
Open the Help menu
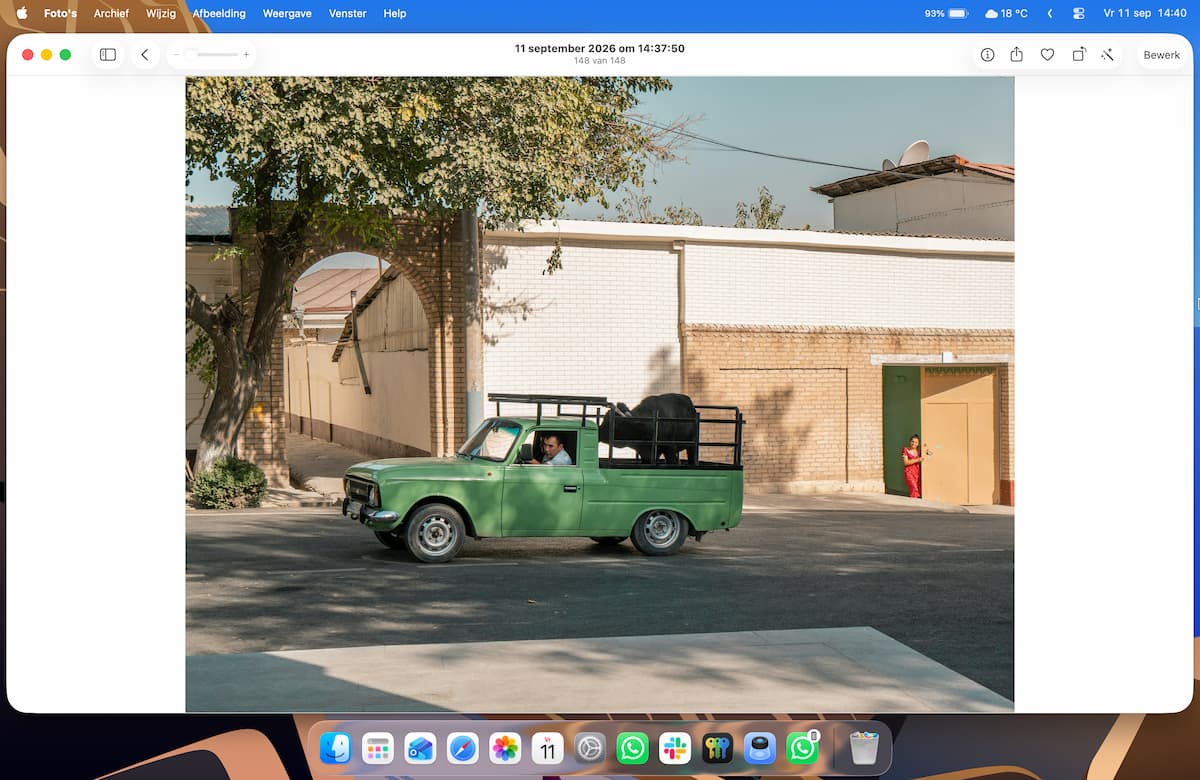pyautogui.click(x=395, y=13)
